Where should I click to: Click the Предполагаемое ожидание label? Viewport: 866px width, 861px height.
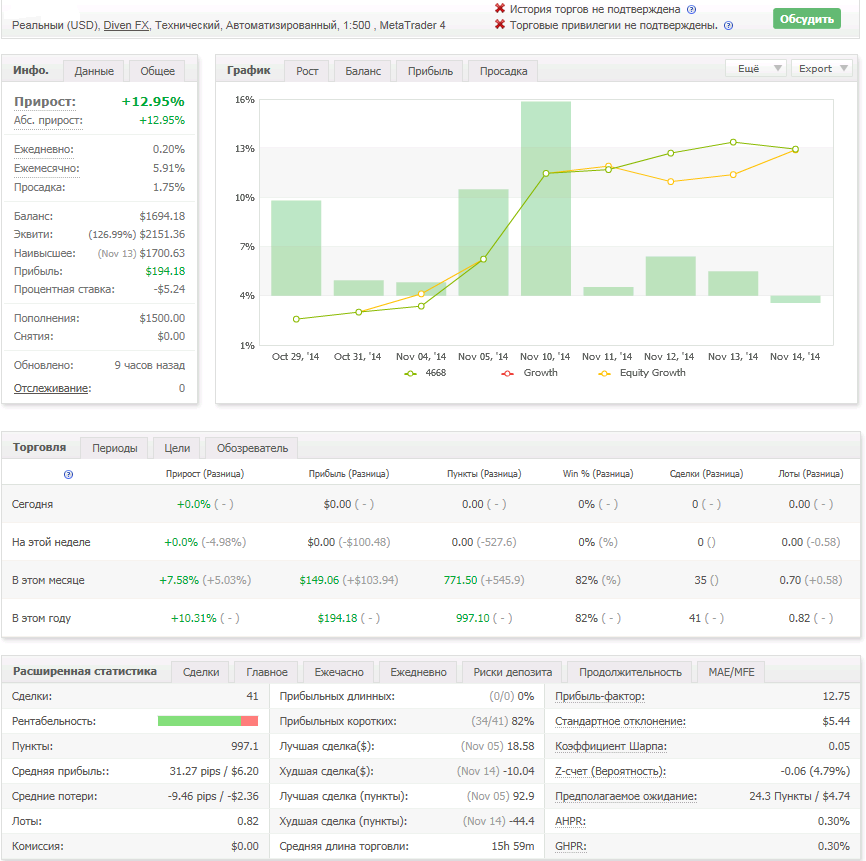626,796
